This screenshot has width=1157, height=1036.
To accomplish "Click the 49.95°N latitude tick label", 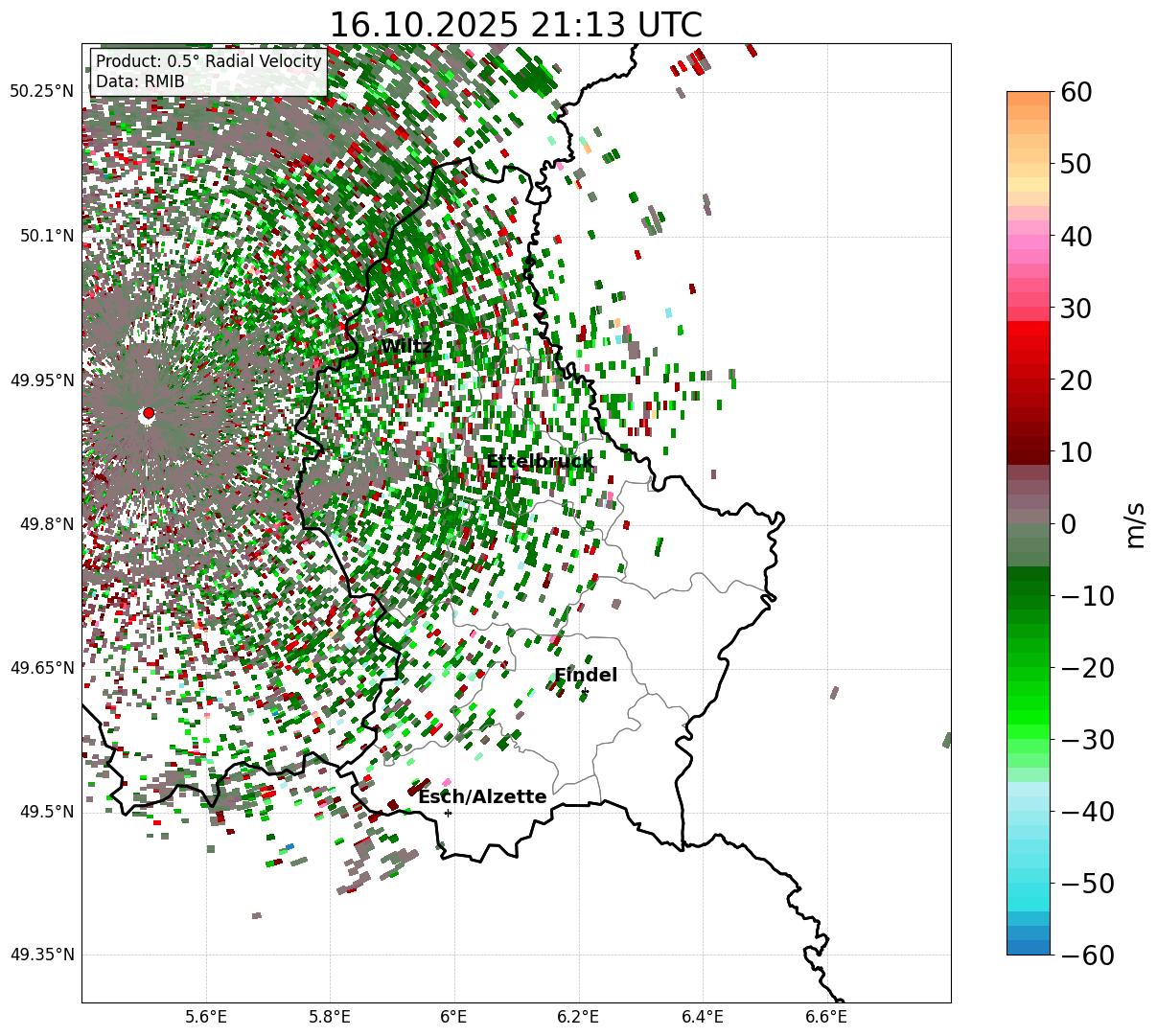I will pos(41,380).
